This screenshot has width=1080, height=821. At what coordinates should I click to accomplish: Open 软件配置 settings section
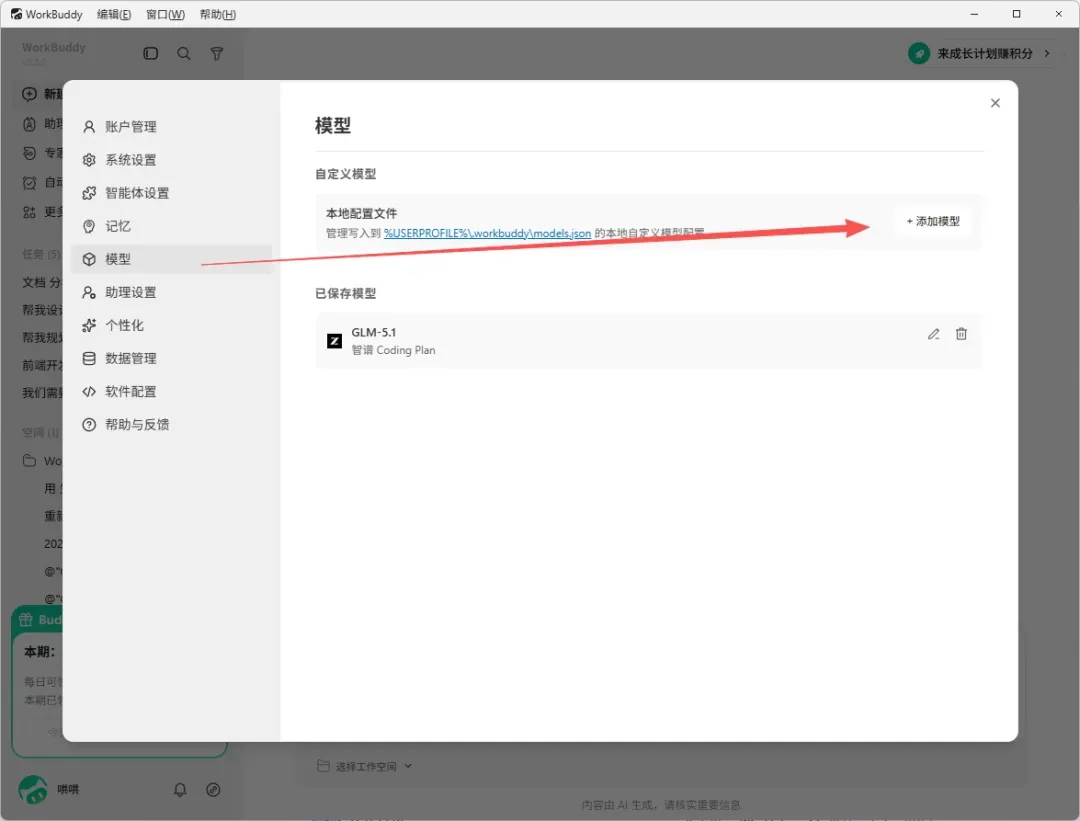(171, 391)
